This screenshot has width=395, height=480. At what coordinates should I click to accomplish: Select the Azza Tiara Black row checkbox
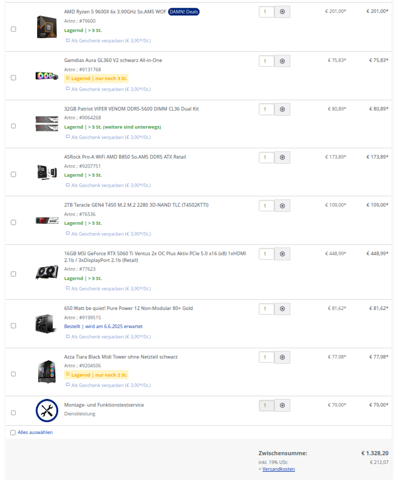point(13,374)
